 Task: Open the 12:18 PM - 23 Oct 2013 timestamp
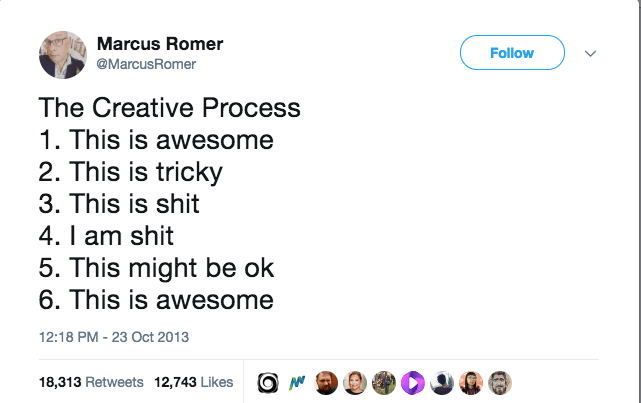[114, 336]
